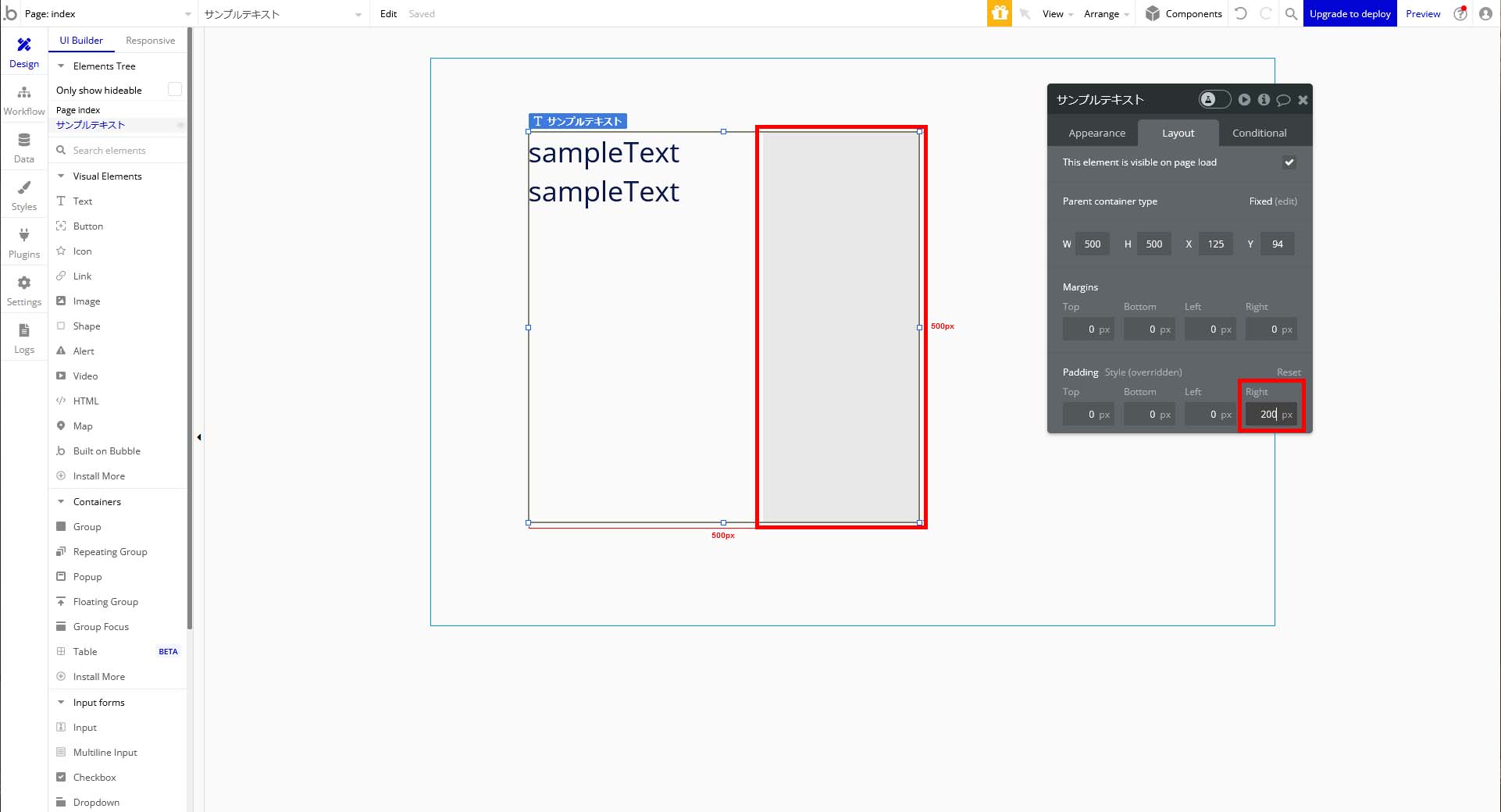Add a Table container element
This screenshot has width=1501, height=812.
tap(85, 651)
